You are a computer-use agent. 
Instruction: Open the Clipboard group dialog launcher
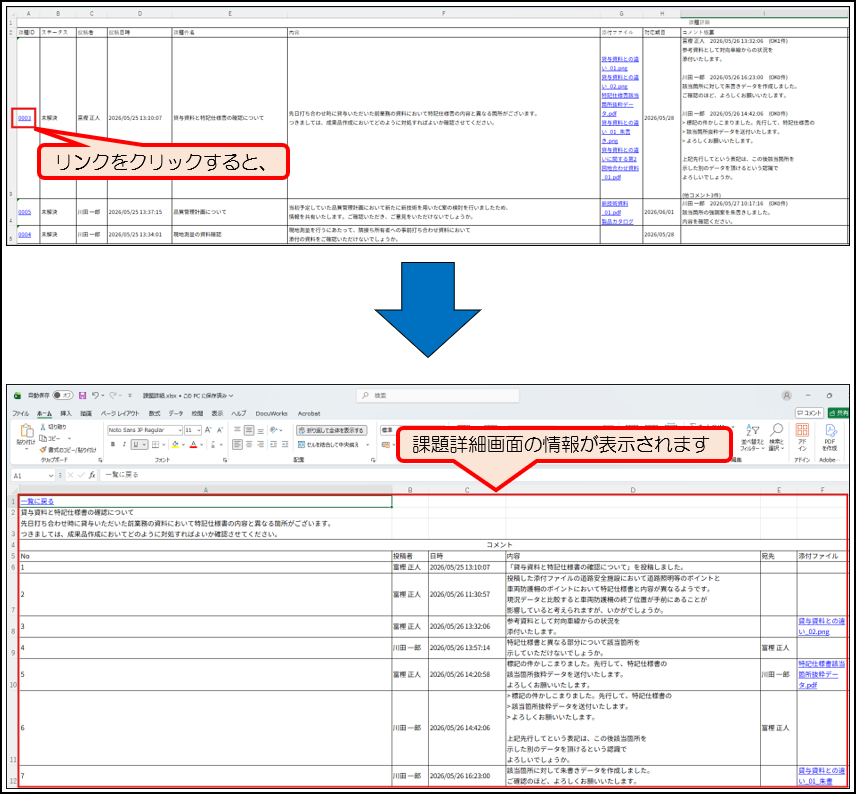[100, 460]
